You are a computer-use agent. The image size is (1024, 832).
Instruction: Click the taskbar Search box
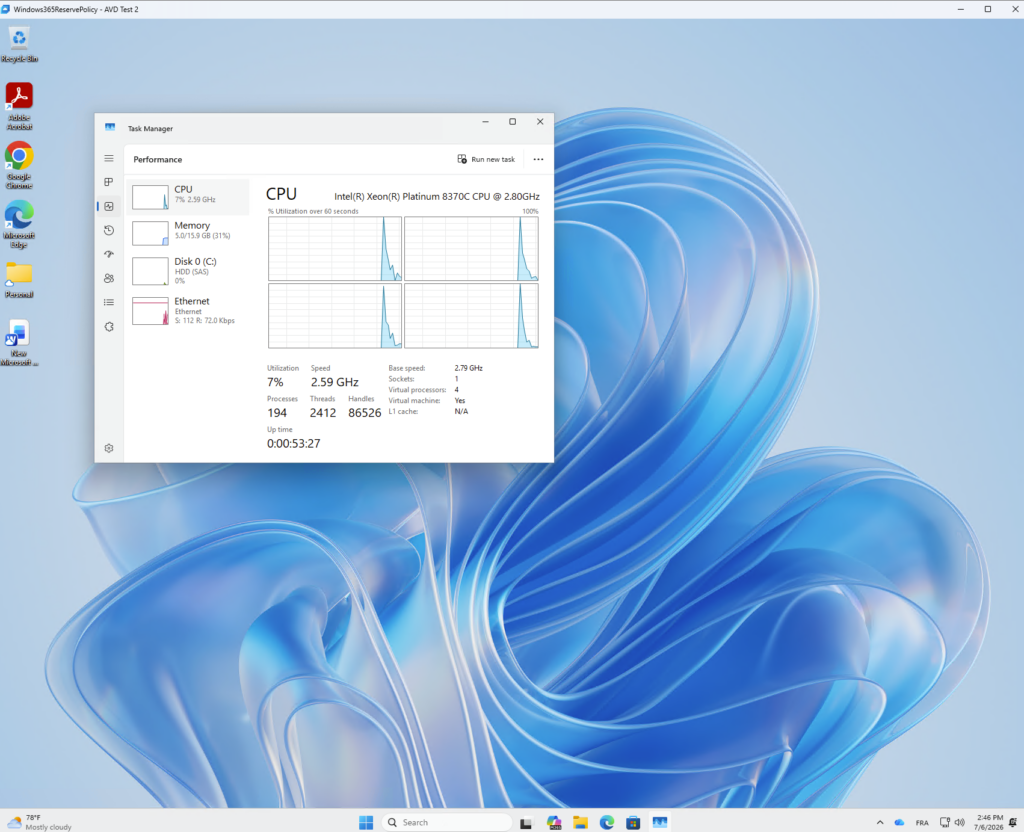pos(447,822)
